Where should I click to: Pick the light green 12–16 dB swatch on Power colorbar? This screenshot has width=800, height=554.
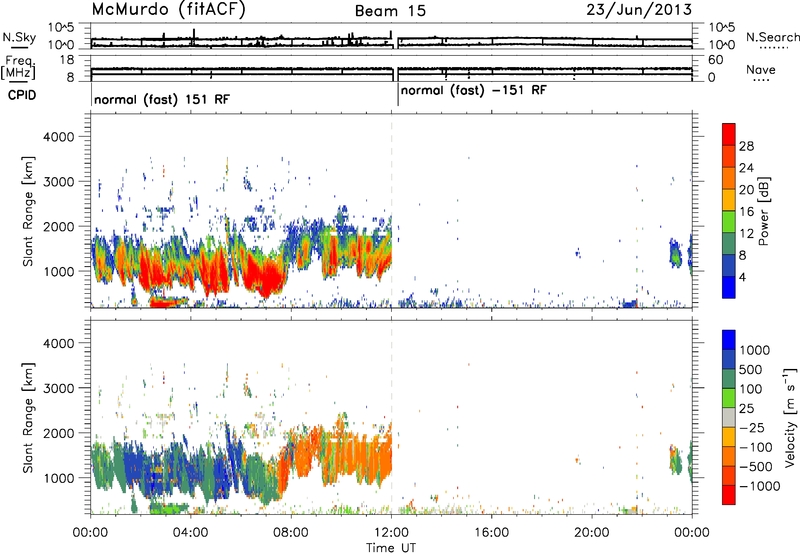(729, 221)
